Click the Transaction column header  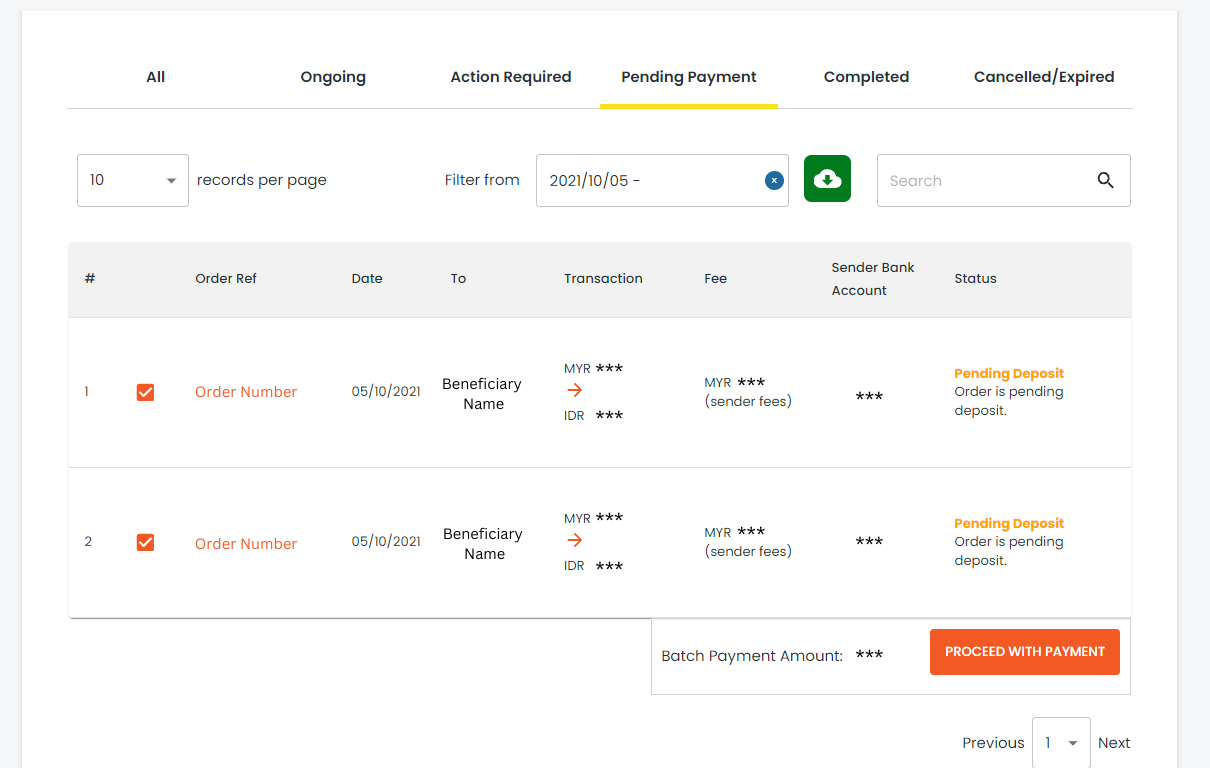[x=603, y=279]
